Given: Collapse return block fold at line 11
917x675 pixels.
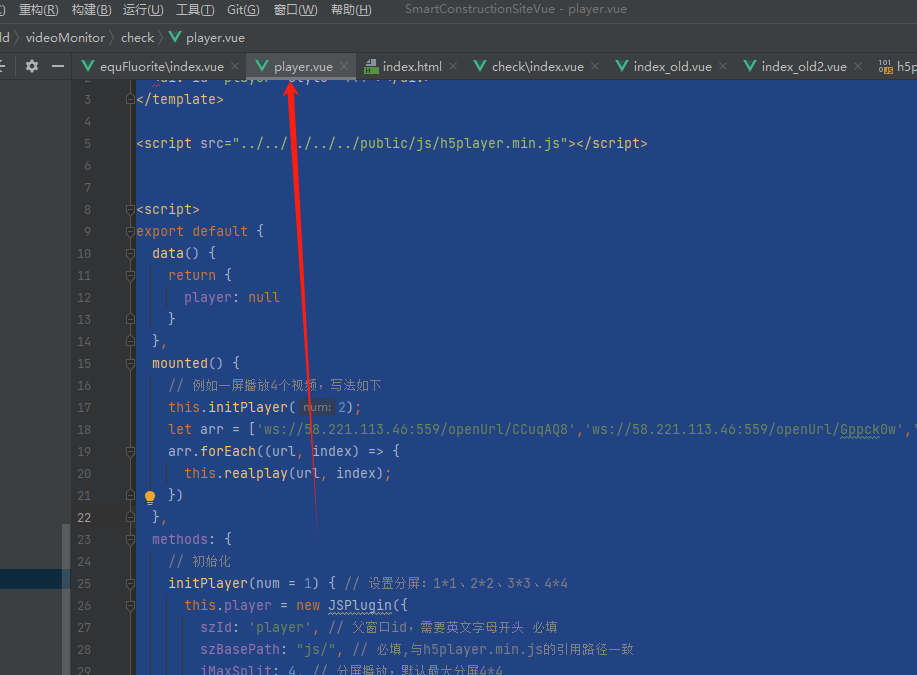Looking at the screenshot, I should [x=130, y=275].
